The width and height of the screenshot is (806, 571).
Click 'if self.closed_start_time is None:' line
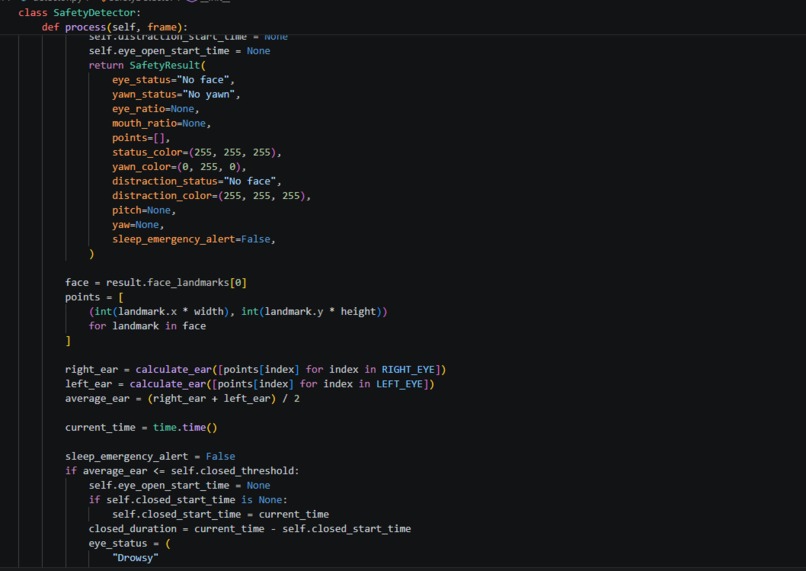pos(188,500)
